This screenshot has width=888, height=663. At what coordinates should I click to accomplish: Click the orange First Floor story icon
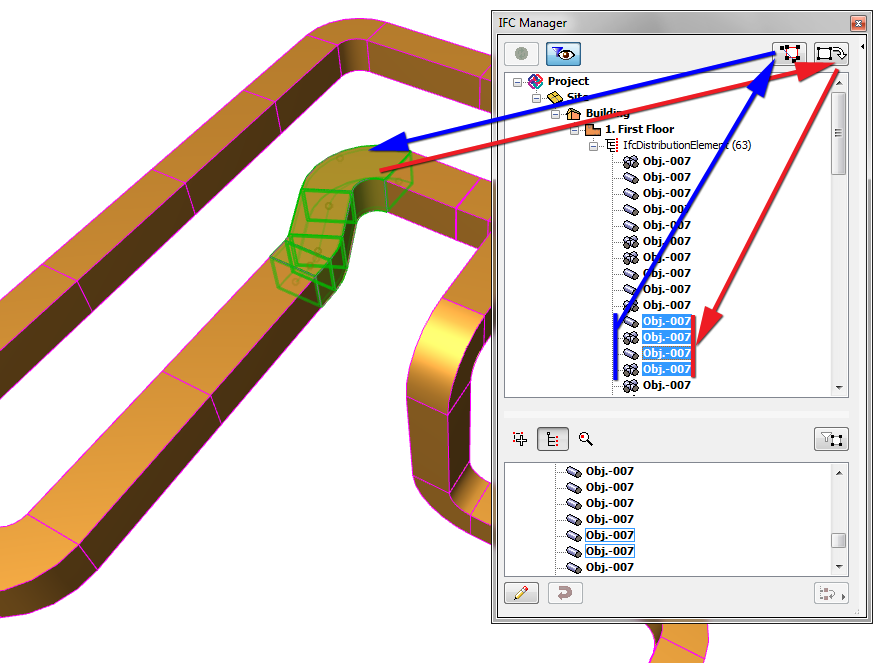click(592, 130)
